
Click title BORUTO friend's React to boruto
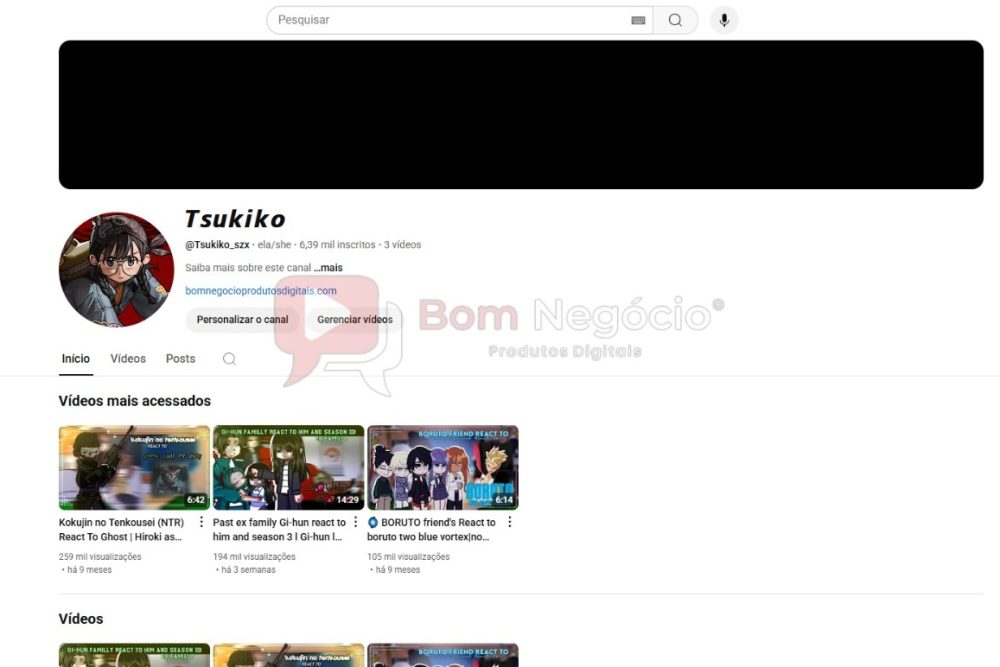tap(431, 529)
